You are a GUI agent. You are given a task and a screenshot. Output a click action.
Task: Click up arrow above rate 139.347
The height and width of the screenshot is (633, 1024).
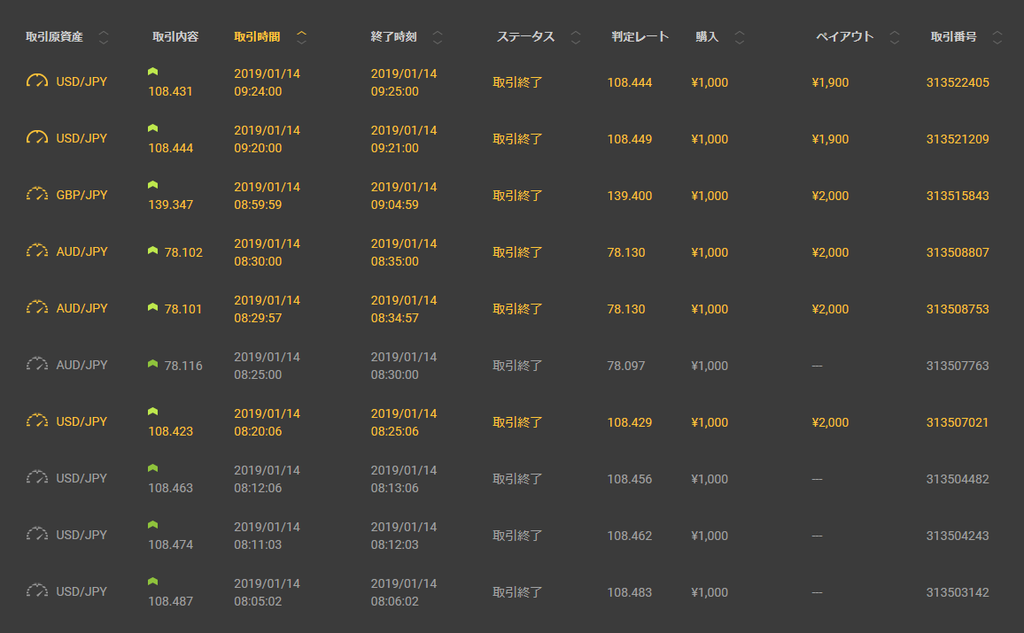click(x=153, y=185)
